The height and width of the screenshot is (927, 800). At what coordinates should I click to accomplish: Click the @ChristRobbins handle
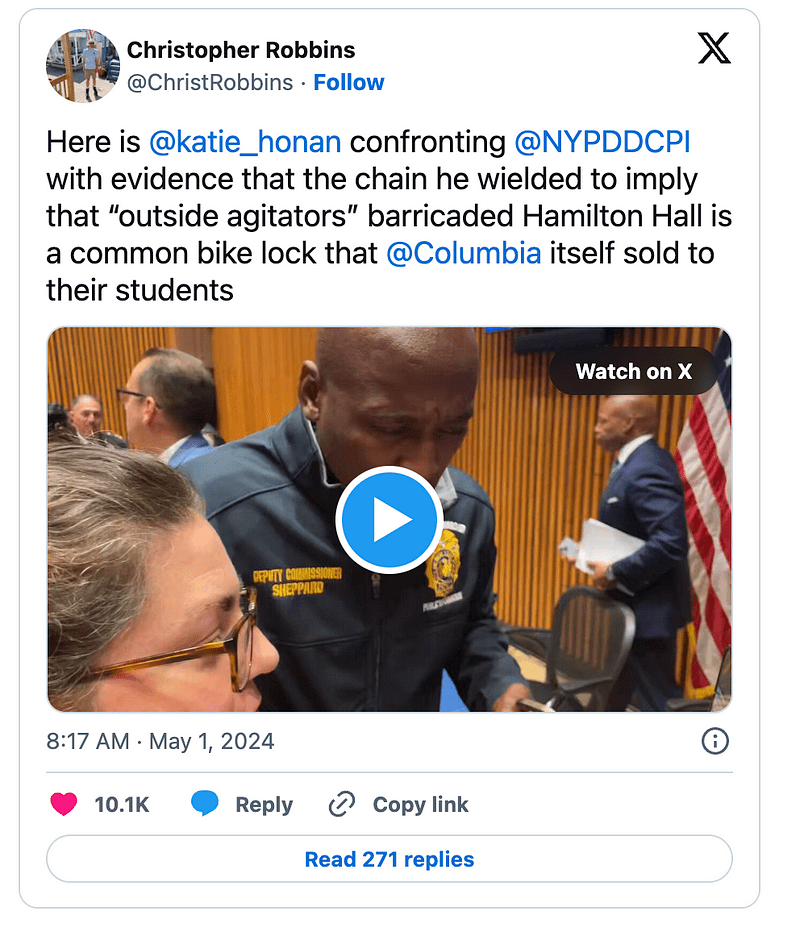coord(210,82)
